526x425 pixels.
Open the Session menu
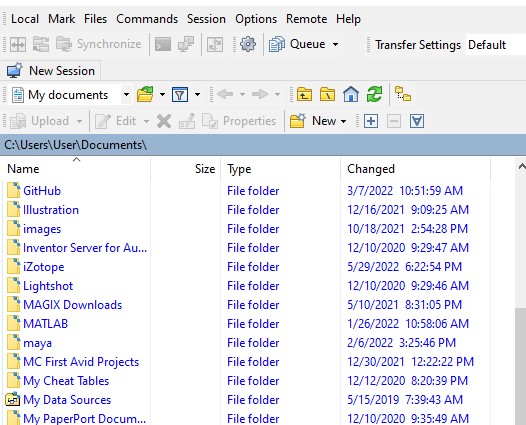pyautogui.click(x=206, y=19)
